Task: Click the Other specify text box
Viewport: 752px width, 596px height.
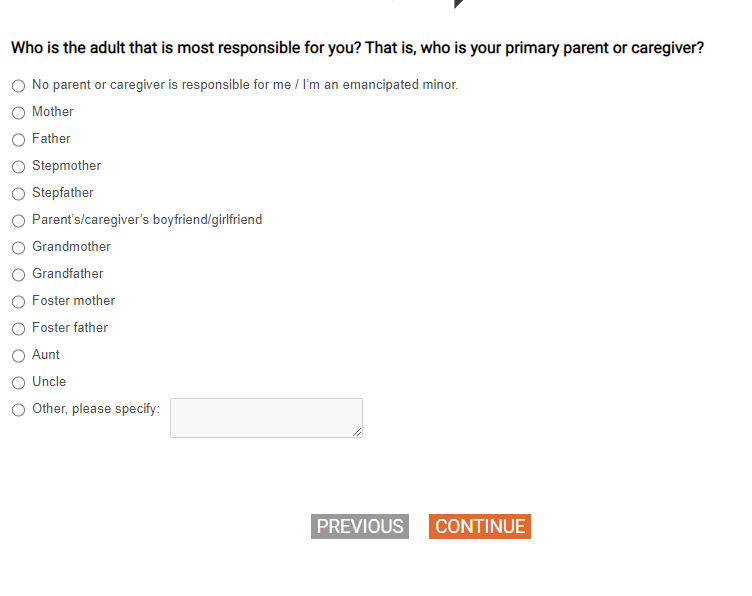Action: click(x=265, y=417)
